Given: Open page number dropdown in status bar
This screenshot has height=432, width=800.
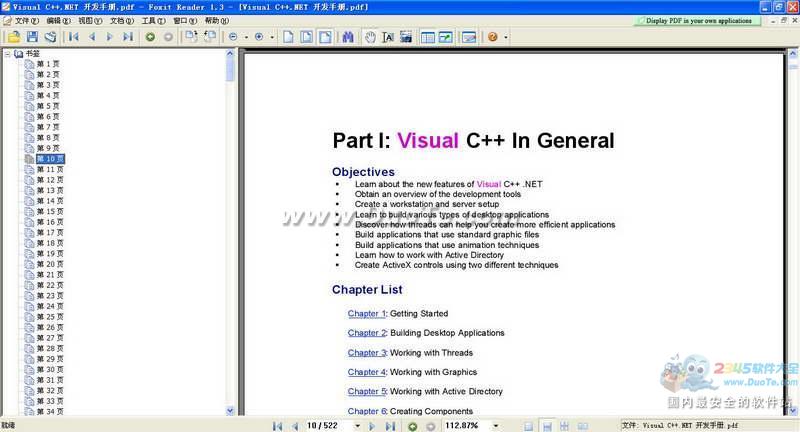Looking at the screenshot, I should 358,426.
